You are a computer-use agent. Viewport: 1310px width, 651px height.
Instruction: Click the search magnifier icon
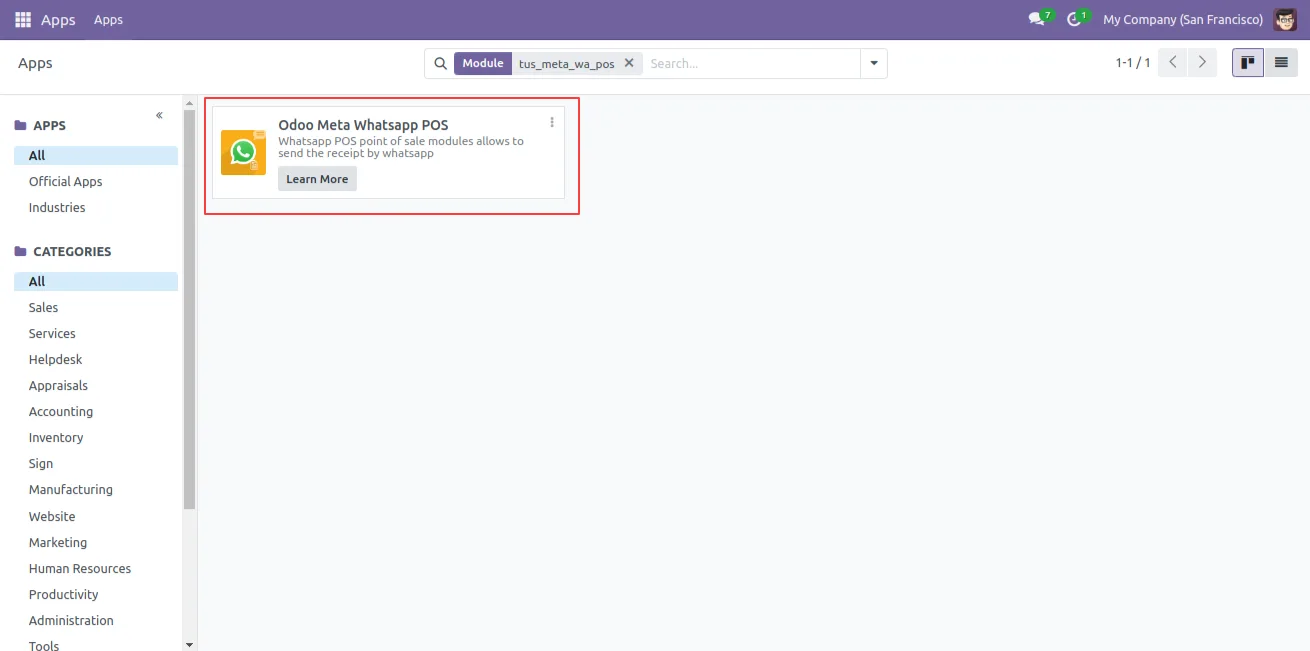(x=440, y=63)
